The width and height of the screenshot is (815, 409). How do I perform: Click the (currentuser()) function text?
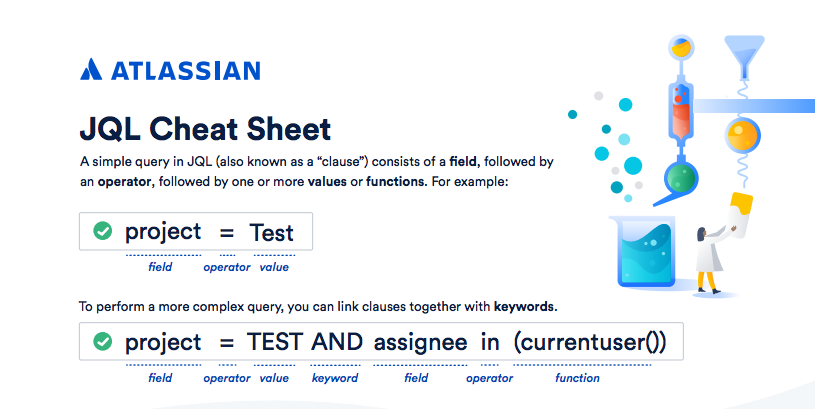coord(590,342)
